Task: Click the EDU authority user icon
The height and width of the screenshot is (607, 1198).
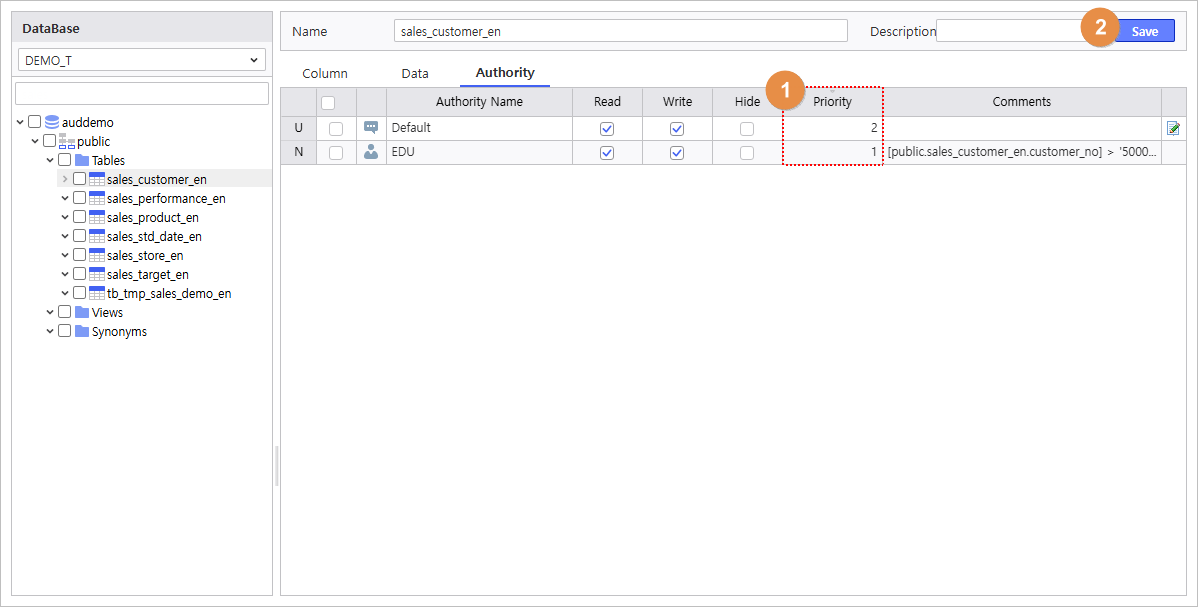Action: [371, 152]
